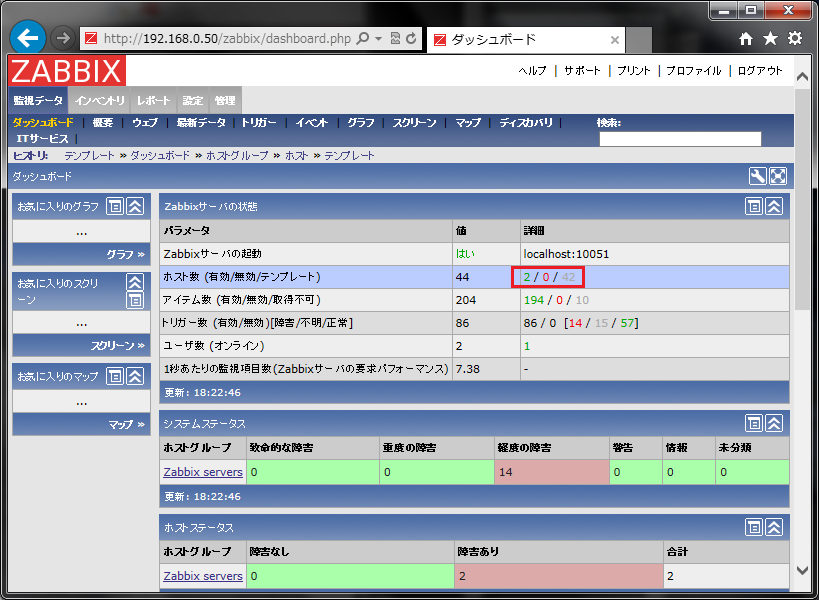This screenshot has height=600, width=819.
Task: Select the インベントリ main tab
Action: pos(100,100)
